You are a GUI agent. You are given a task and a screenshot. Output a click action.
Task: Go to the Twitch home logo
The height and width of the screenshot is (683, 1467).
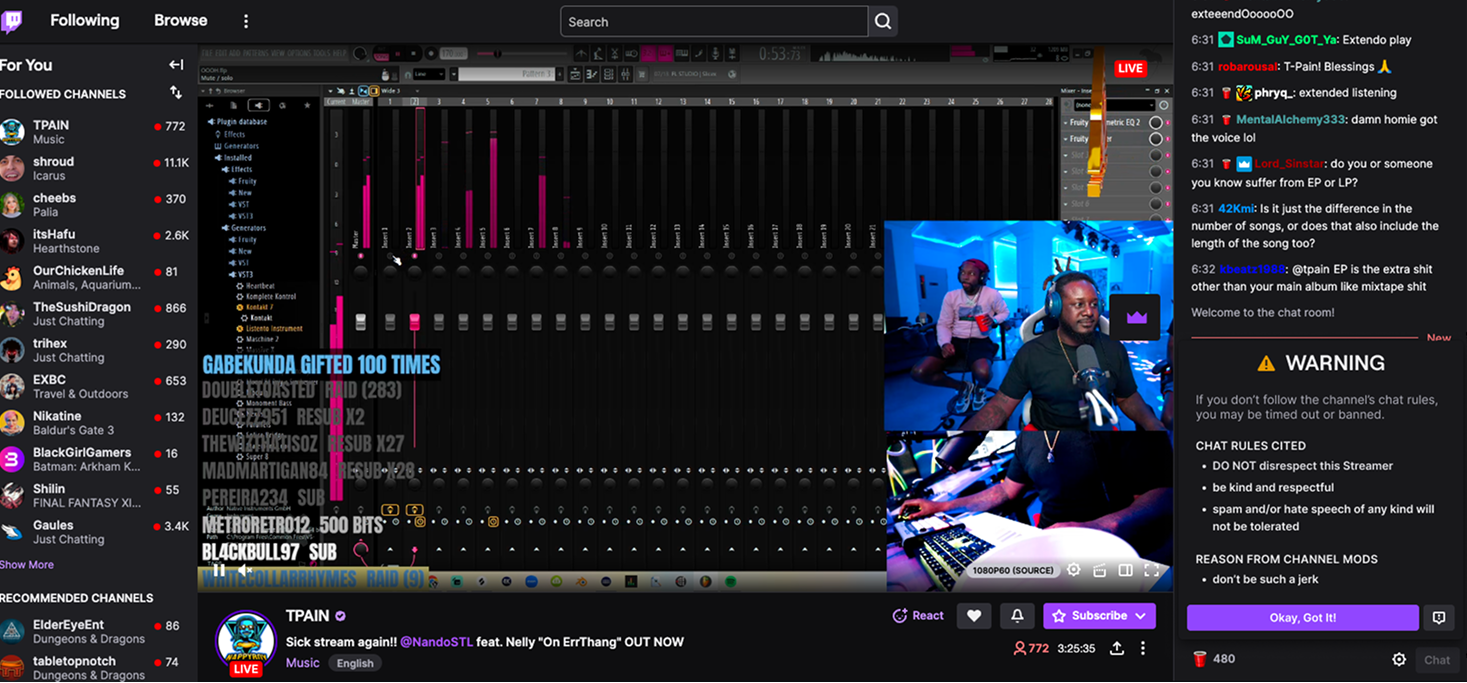coord(13,21)
